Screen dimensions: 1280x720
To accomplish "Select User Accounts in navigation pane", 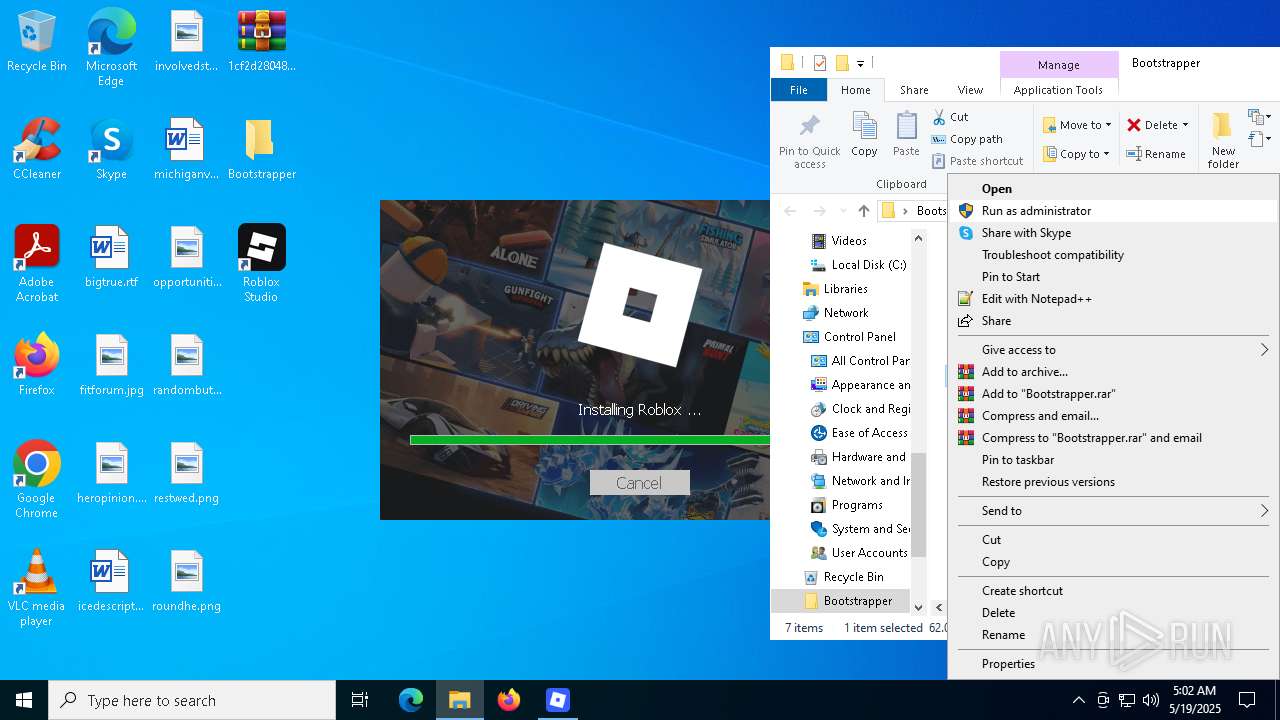I will (x=860, y=553).
